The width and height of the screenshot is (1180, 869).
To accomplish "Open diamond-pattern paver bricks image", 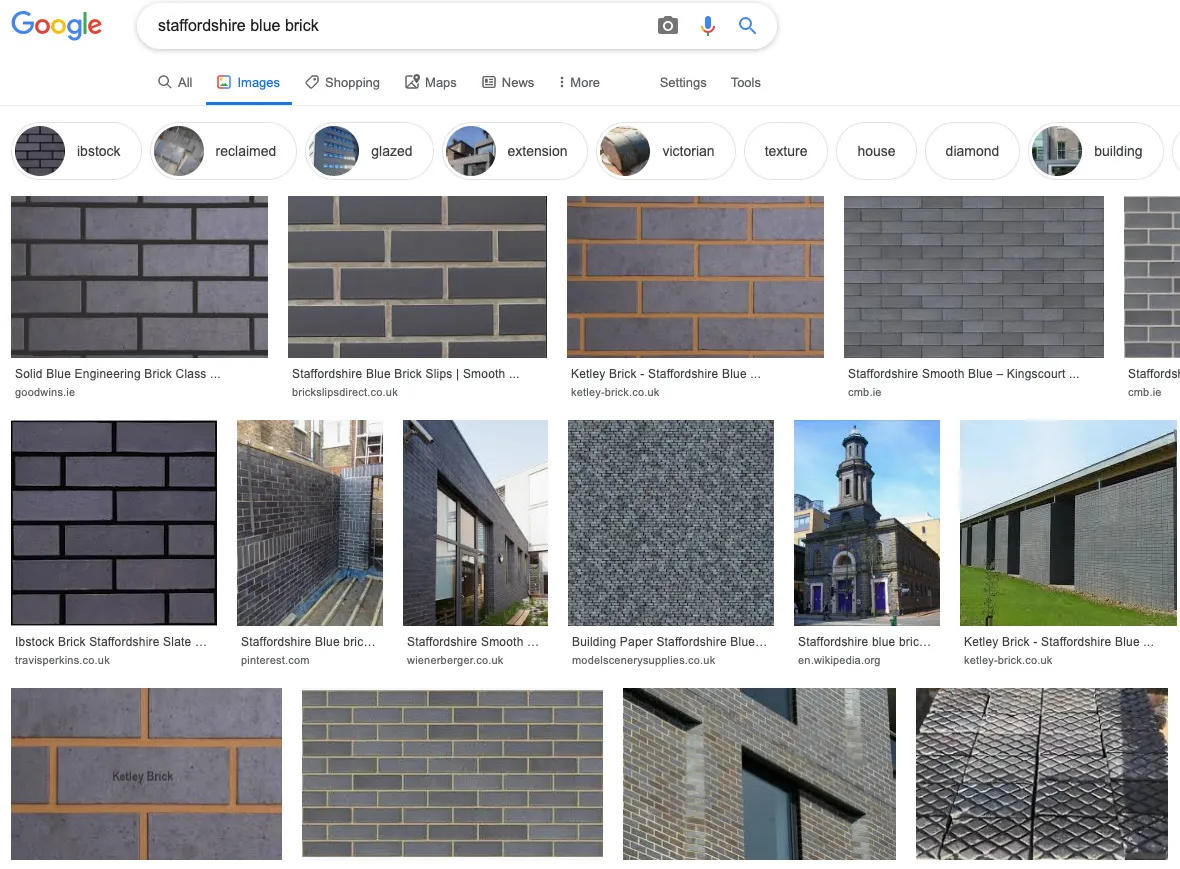I will point(1042,774).
